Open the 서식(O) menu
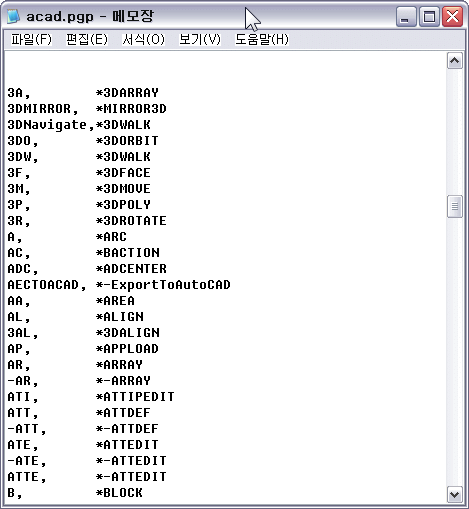The width and height of the screenshot is (469, 509). tap(143, 39)
